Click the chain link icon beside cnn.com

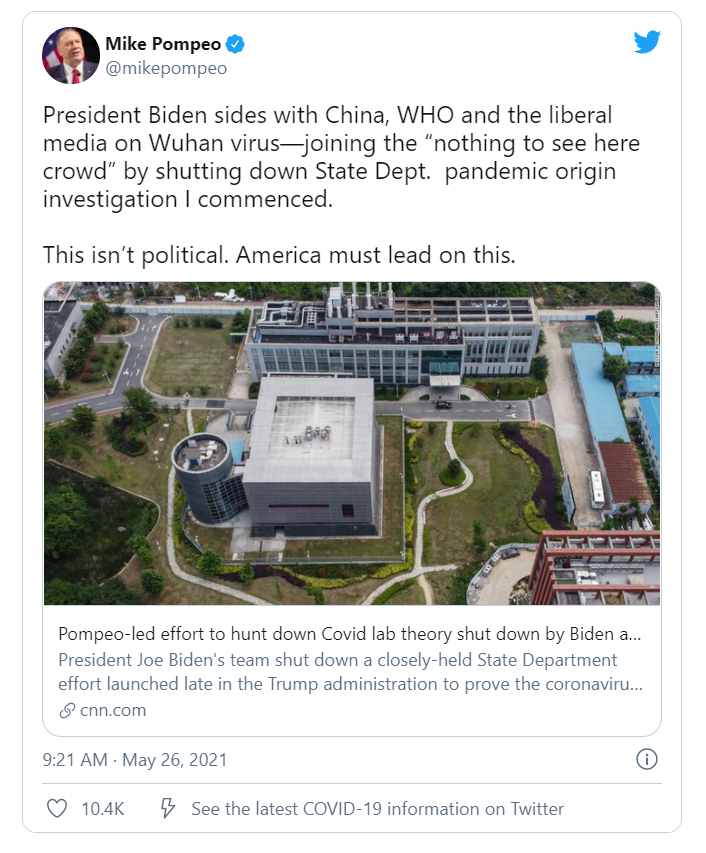(x=67, y=710)
